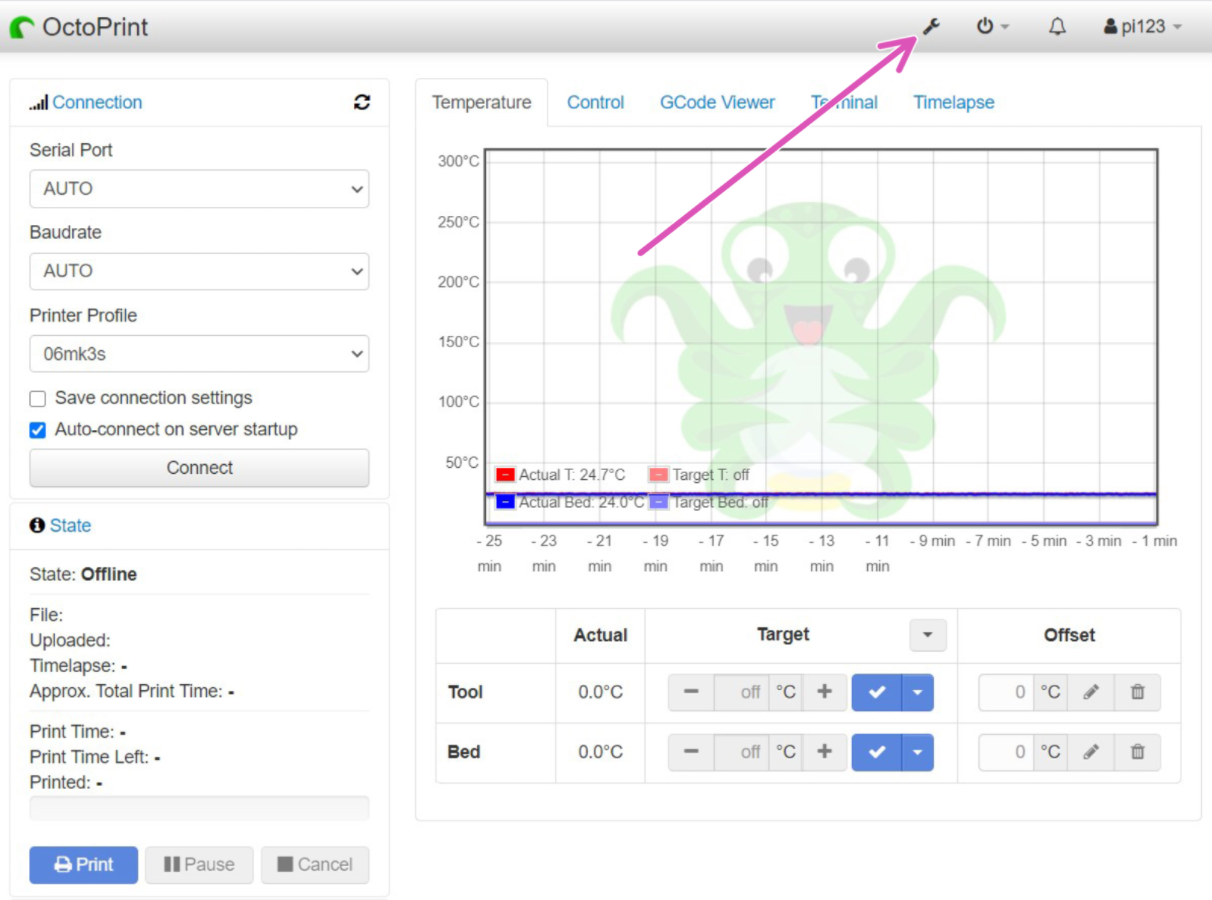Delete the Bed offset
Viewport: 1212px width, 900px height.
tap(1138, 752)
